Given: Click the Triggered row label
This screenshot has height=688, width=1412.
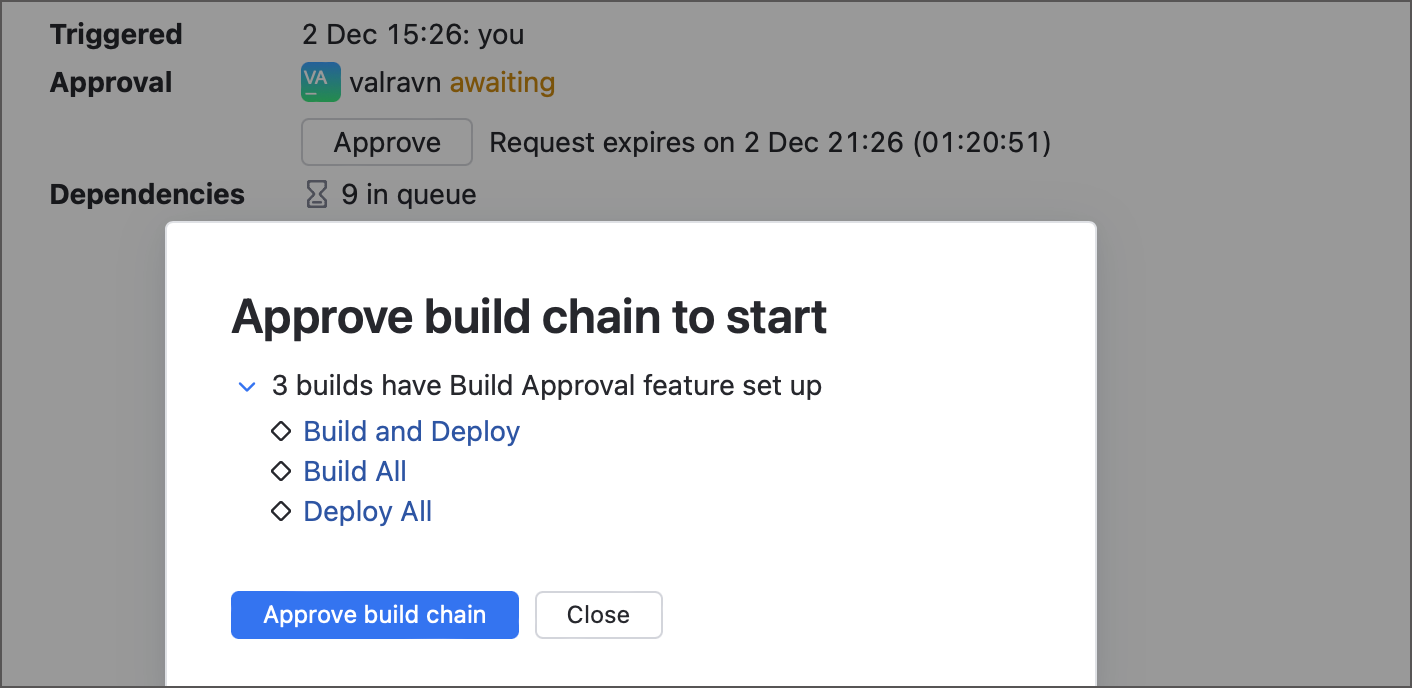Looking at the screenshot, I should click(115, 33).
